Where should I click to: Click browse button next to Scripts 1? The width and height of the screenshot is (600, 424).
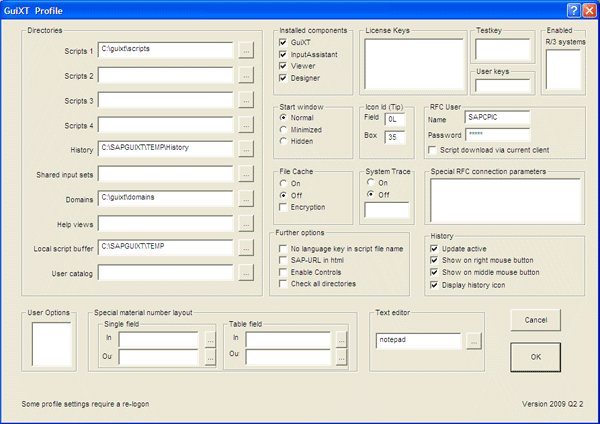246,49
